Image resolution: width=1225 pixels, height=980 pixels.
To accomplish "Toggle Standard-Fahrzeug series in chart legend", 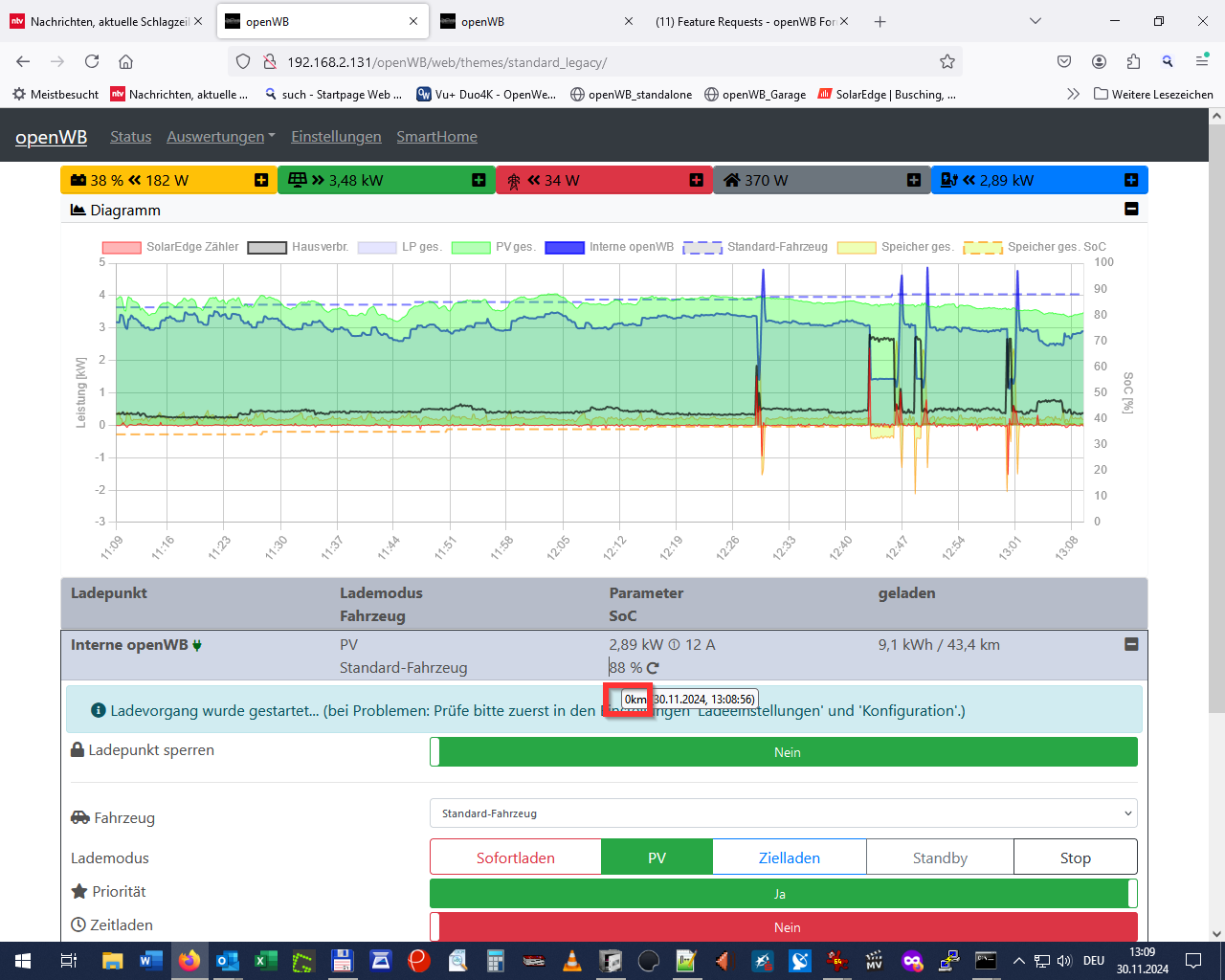I will [x=755, y=247].
